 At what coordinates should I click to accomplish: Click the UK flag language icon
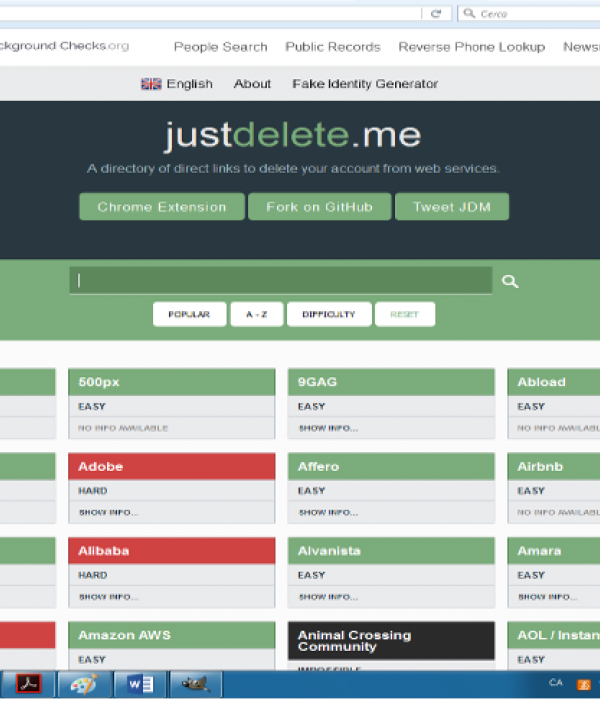pyautogui.click(x=151, y=84)
